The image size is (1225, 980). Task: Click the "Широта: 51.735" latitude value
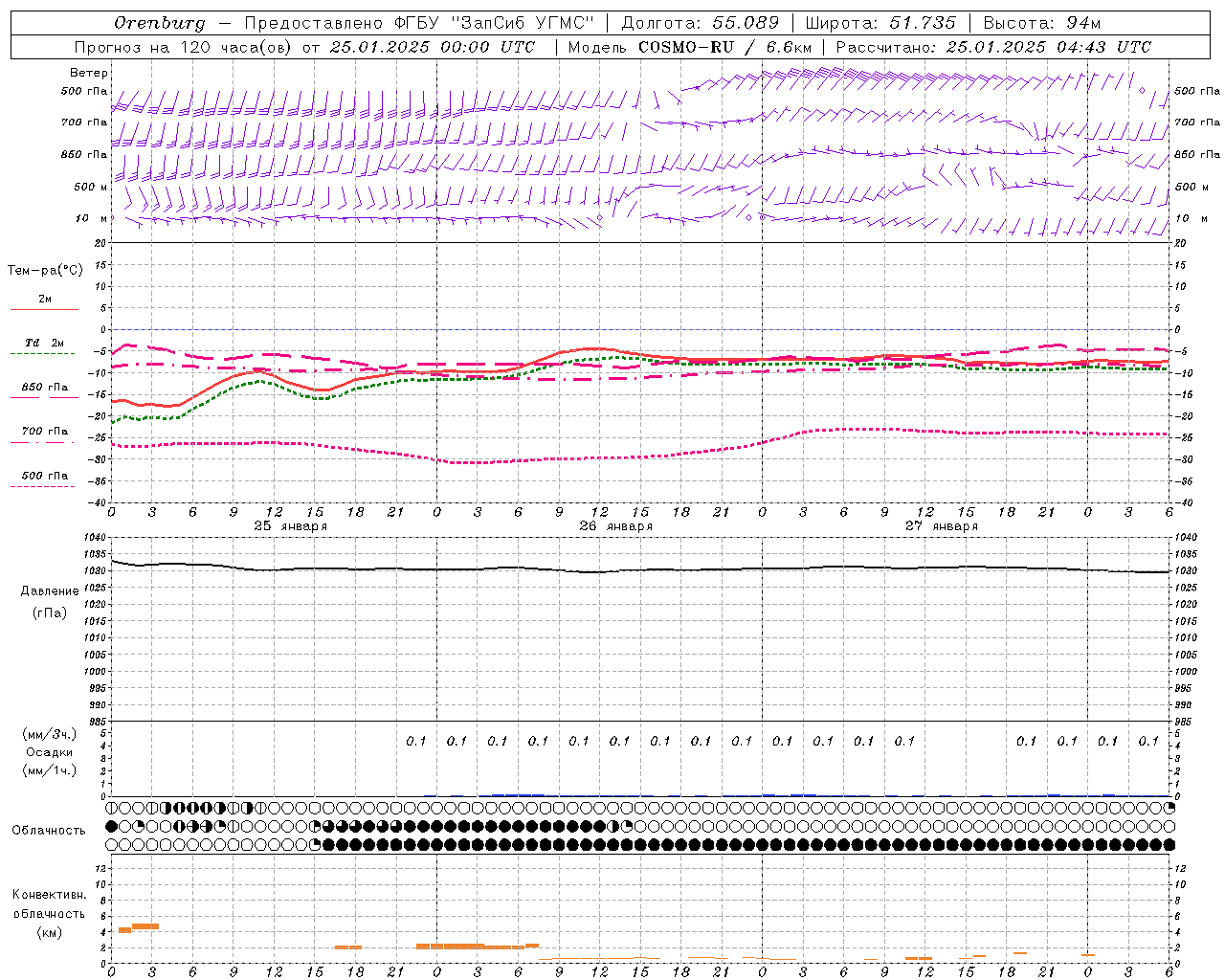(880, 23)
